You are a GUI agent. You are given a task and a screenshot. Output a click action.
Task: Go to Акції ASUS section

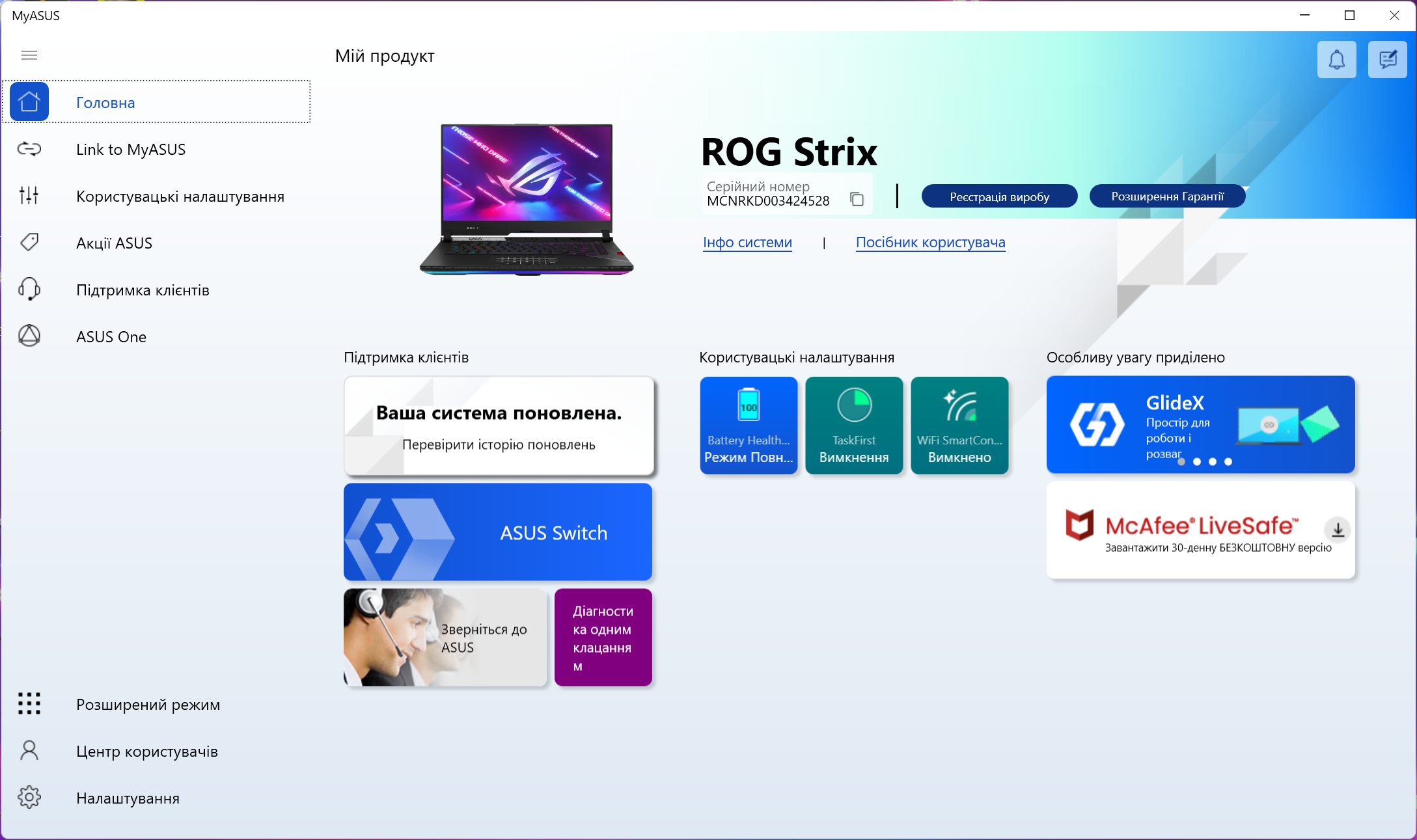pos(114,243)
